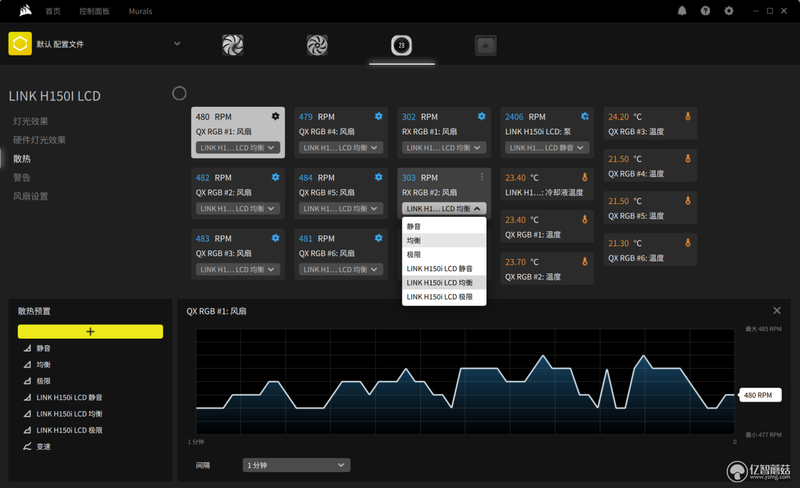Open cooling preset dropdown on QX RGB #4 fan
Image resolution: width=800 pixels, height=488 pixels.
tap(341, 148)
